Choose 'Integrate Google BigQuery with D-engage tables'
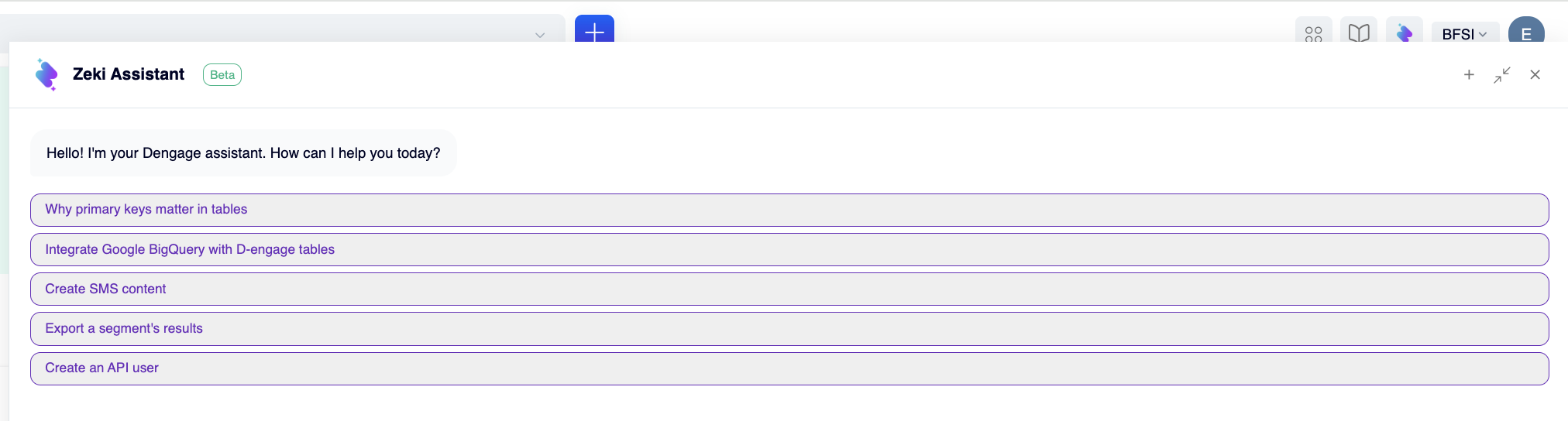Viewport: 1568px width, 421px height. point(789,249)
